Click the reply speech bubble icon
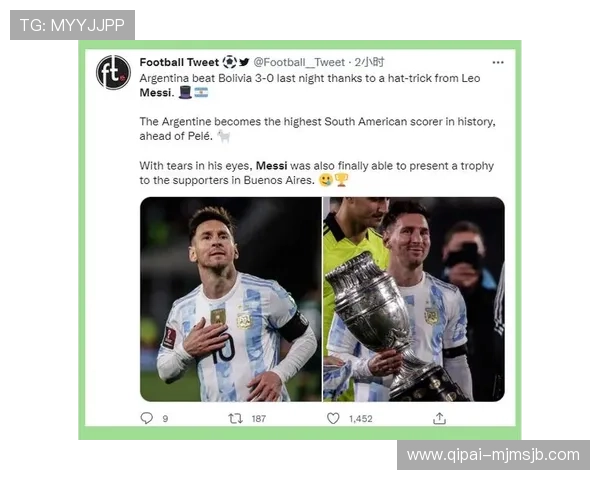 (x=147, y=418)
